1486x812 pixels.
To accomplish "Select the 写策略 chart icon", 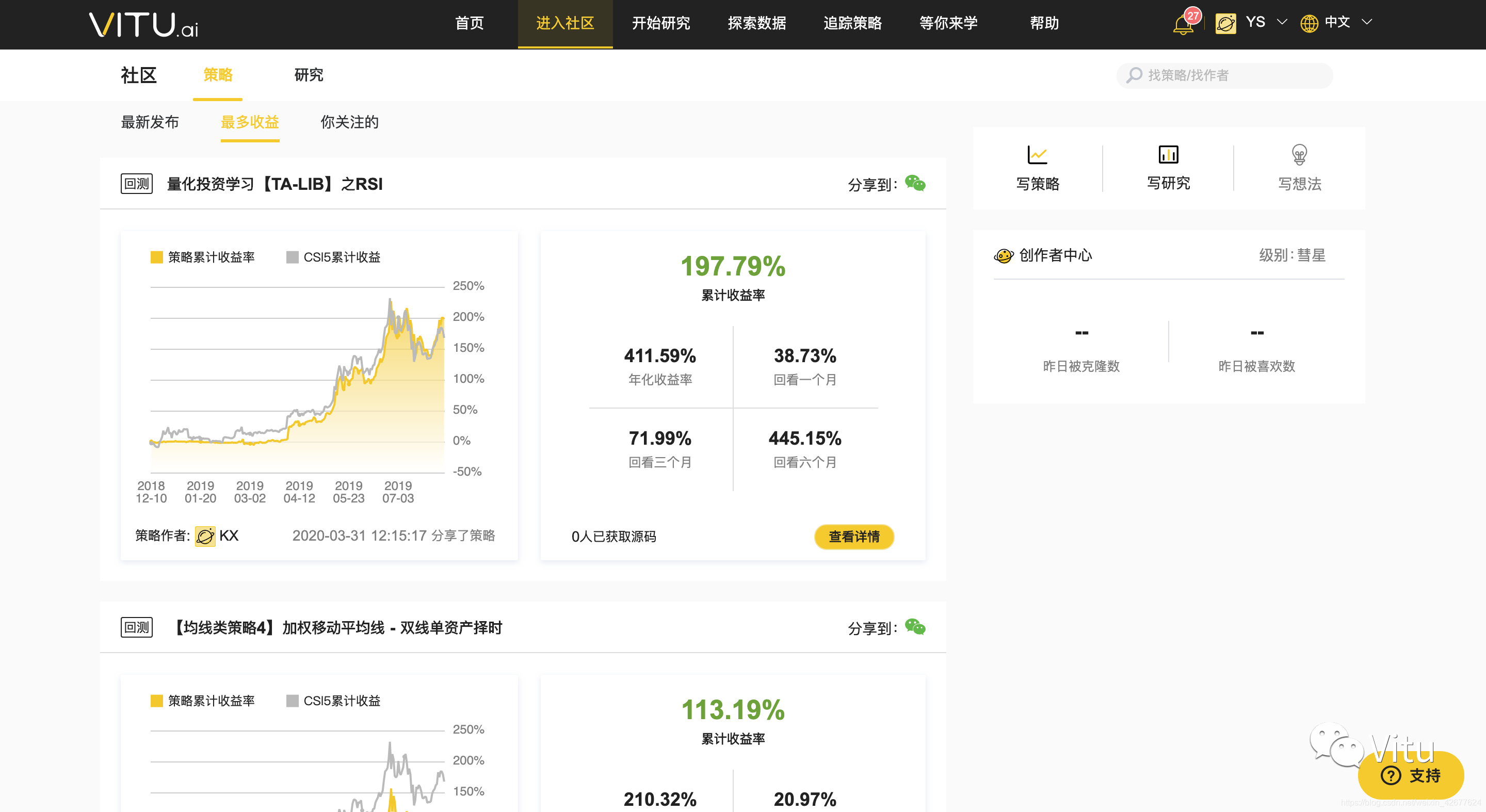I will click(x=1037, y=155).
